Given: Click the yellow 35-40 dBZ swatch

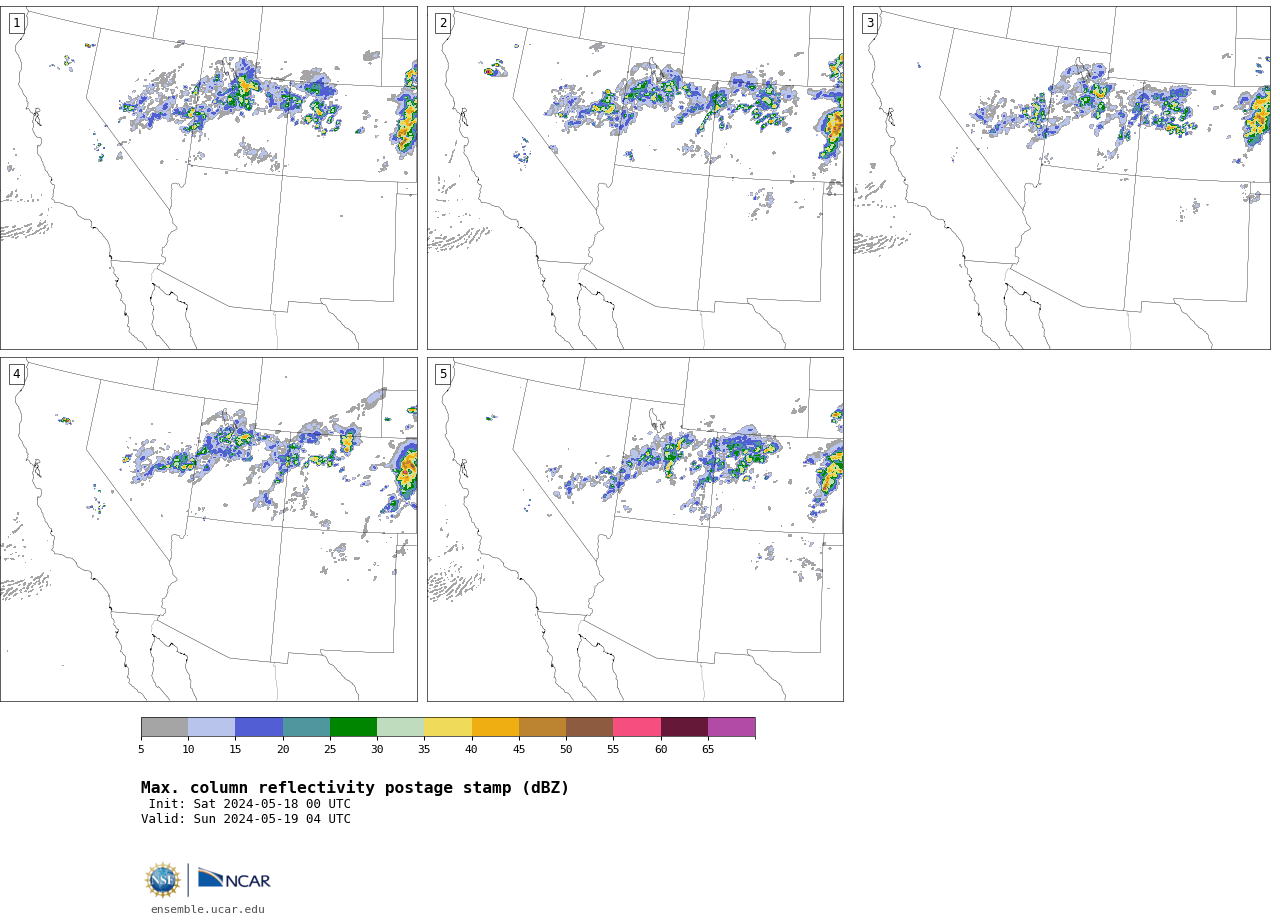Looking at the screenshot, I should pos(448,727).
